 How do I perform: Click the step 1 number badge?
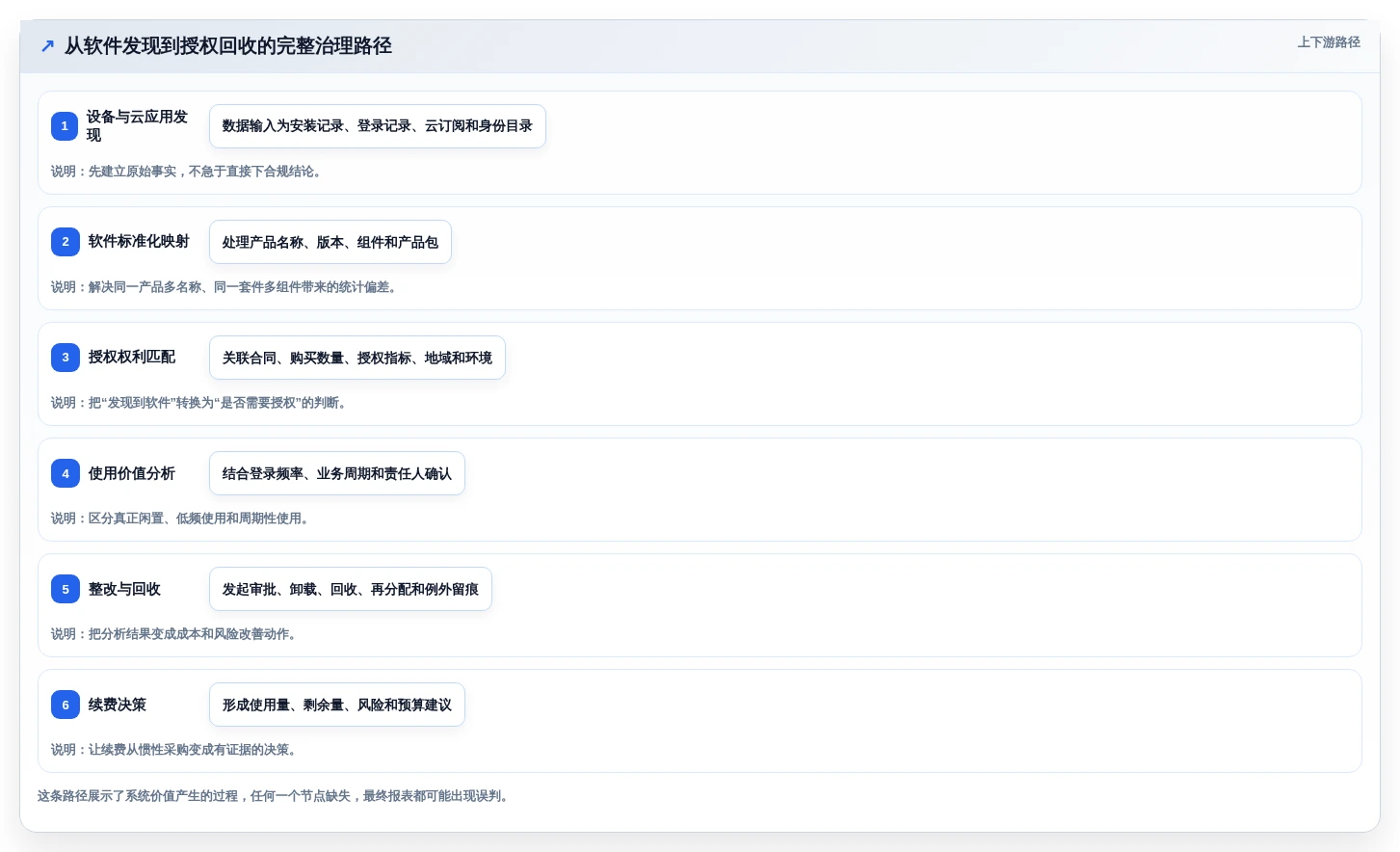65,126
